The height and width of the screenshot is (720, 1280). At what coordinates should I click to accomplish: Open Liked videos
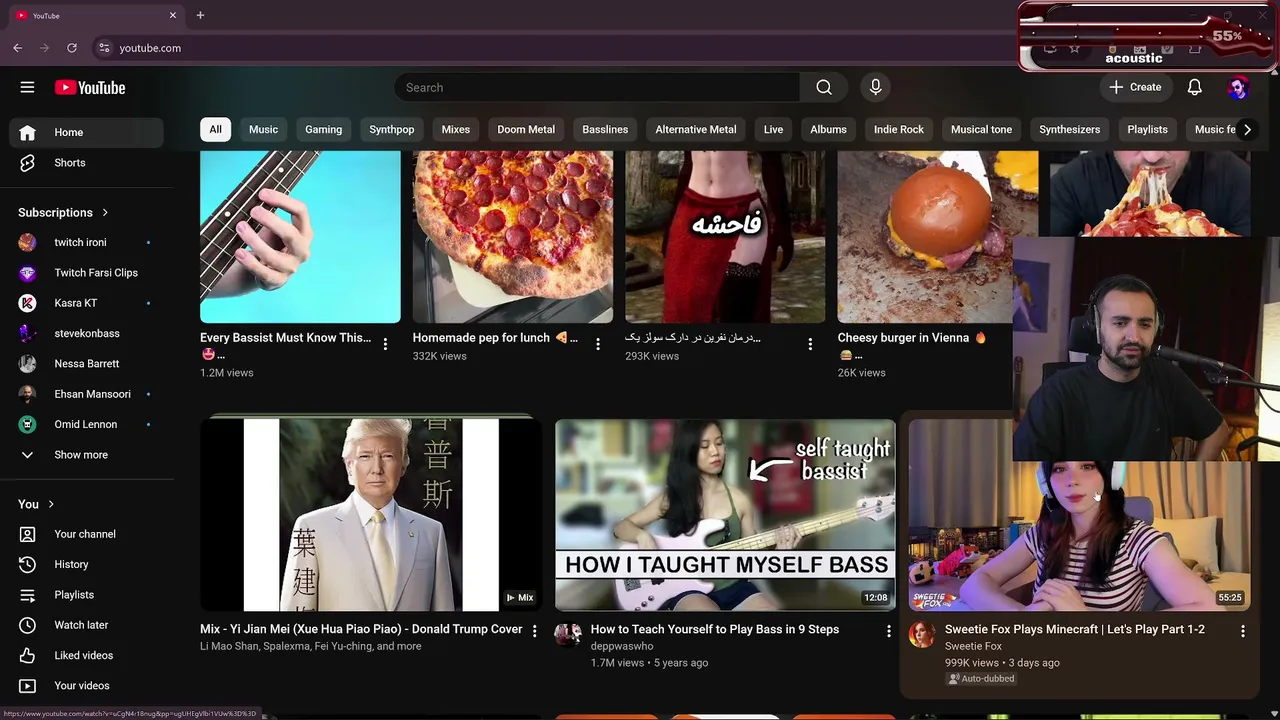86,655
